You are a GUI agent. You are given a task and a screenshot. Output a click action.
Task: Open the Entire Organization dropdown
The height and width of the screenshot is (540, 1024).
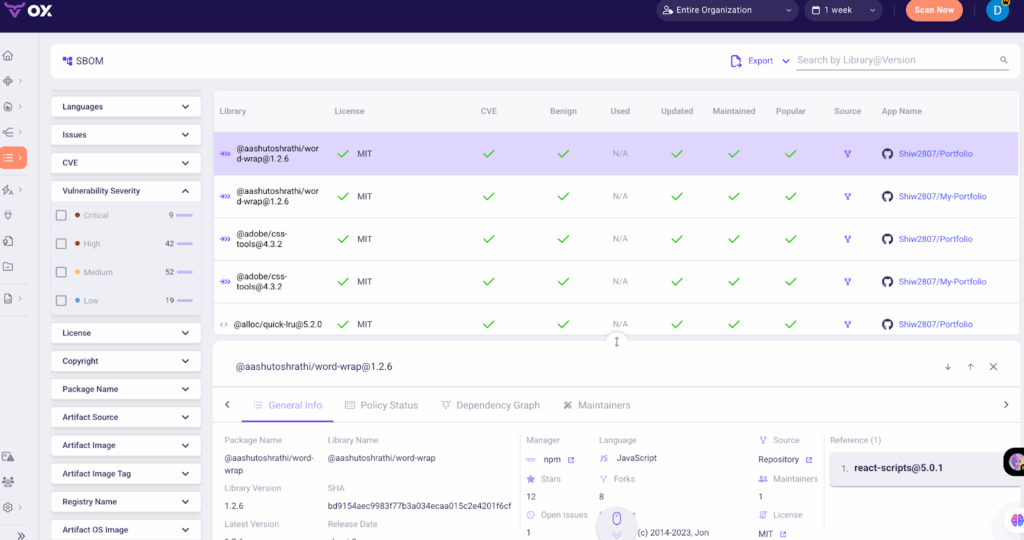[x=727, y=10]
